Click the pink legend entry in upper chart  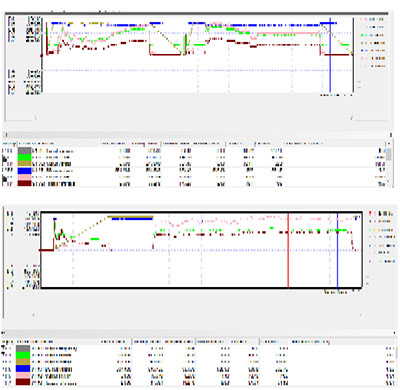372,58
